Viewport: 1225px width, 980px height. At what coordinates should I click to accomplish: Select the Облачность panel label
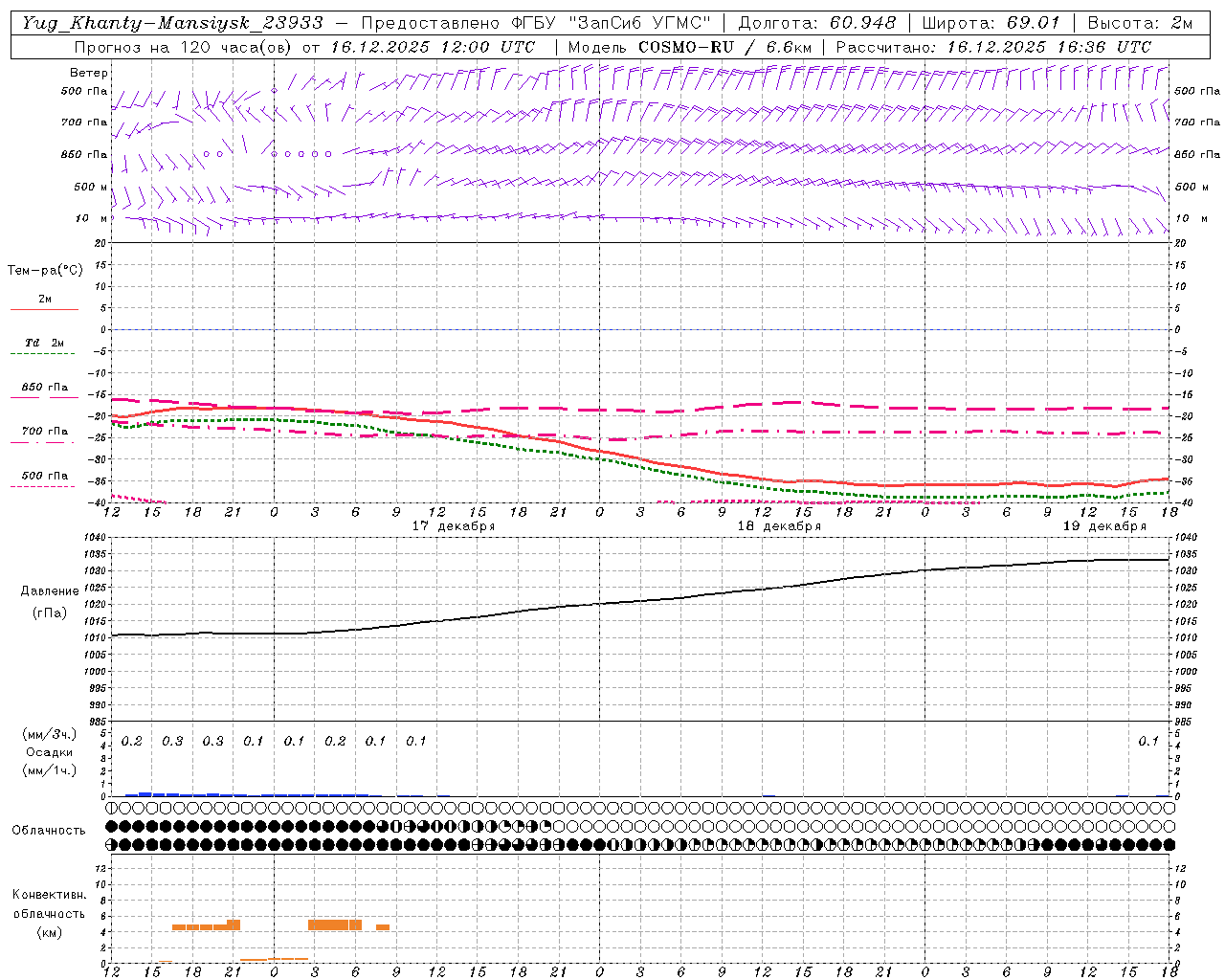click(49, 830)
